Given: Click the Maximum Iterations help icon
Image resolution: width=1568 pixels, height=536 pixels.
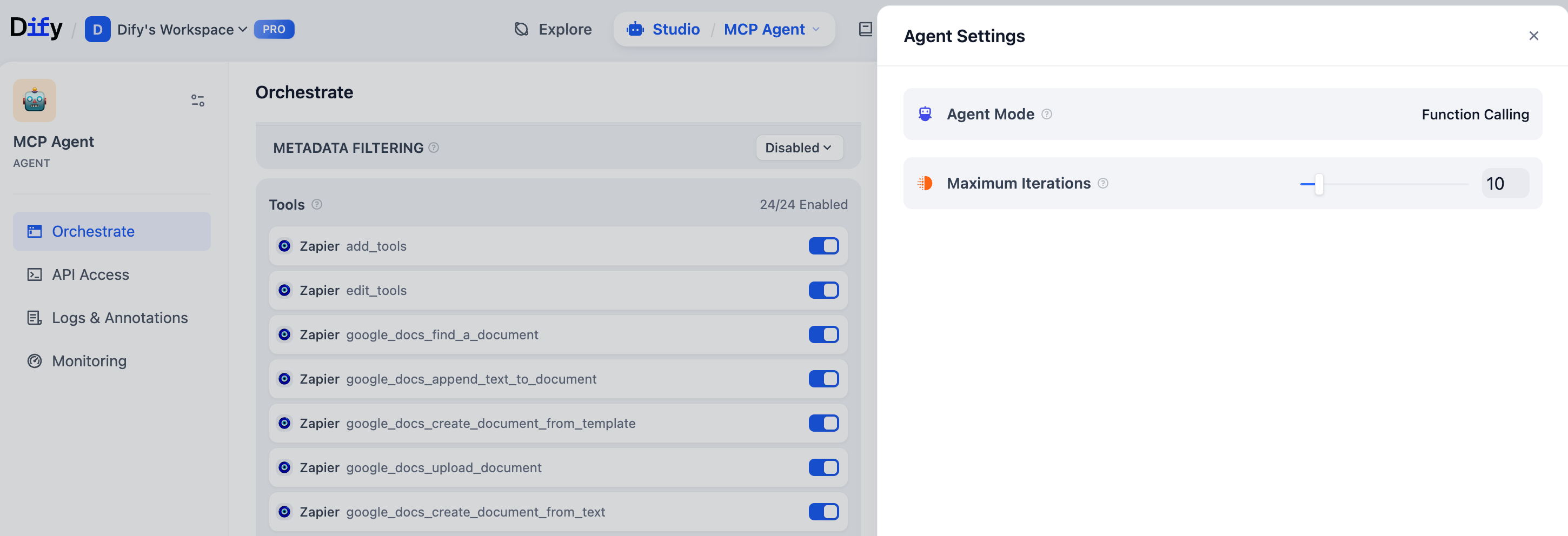Looking at the screenshot, I should point(1102,183).
